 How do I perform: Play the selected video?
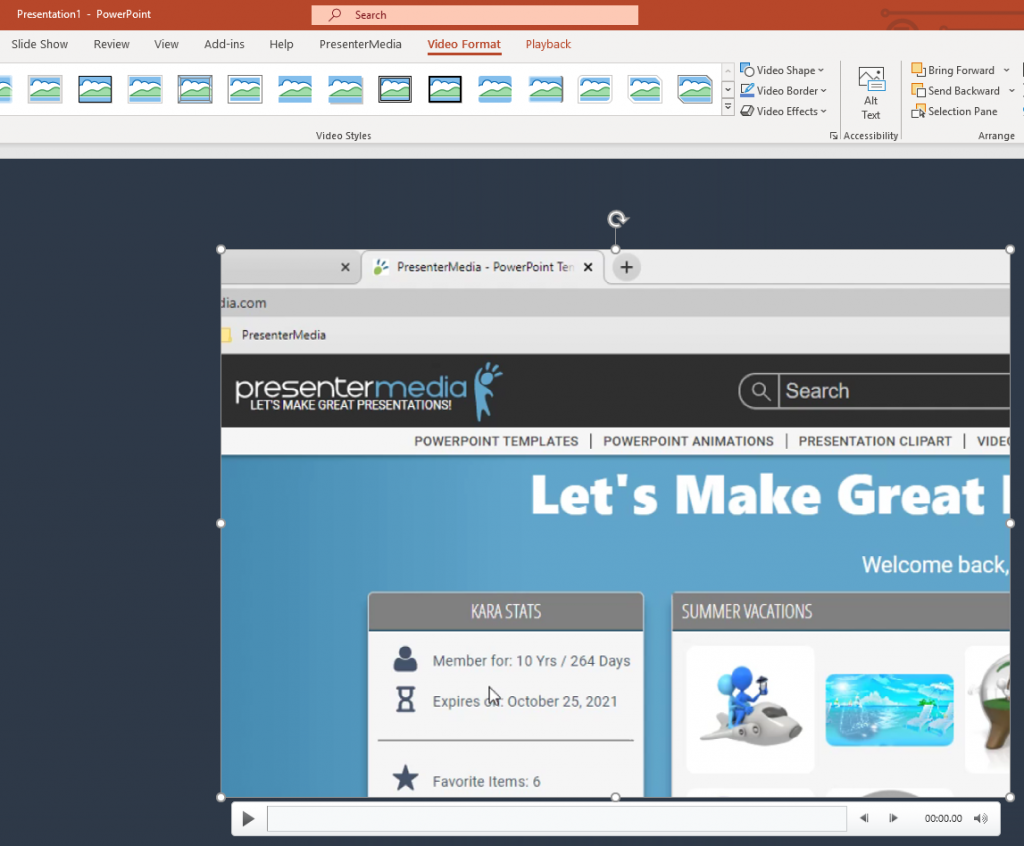click(x=248, y=819)
